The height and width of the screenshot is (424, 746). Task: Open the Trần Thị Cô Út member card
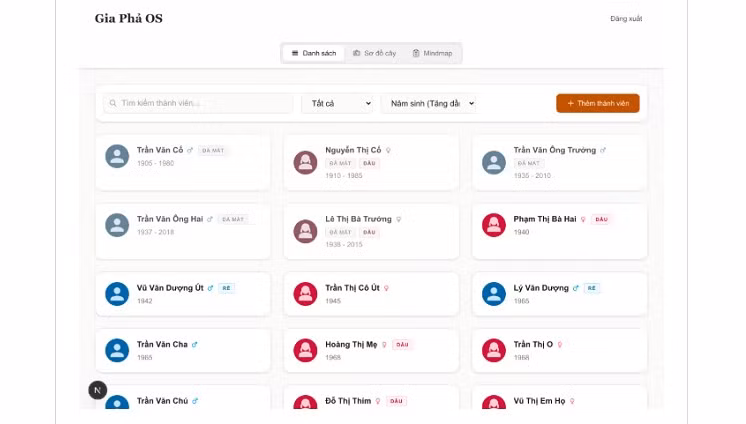click(x=371, y=294)
